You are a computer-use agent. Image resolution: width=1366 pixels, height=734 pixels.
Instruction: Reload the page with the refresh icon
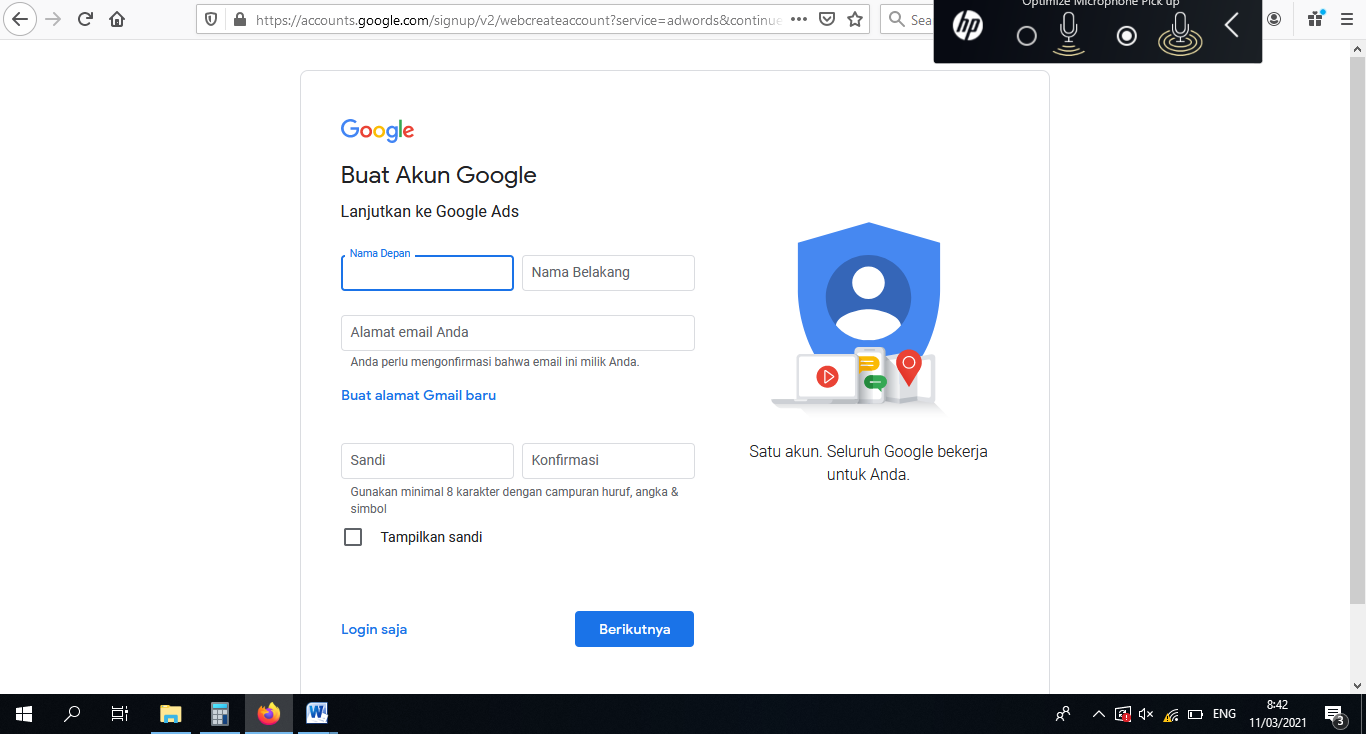(85, 19)
